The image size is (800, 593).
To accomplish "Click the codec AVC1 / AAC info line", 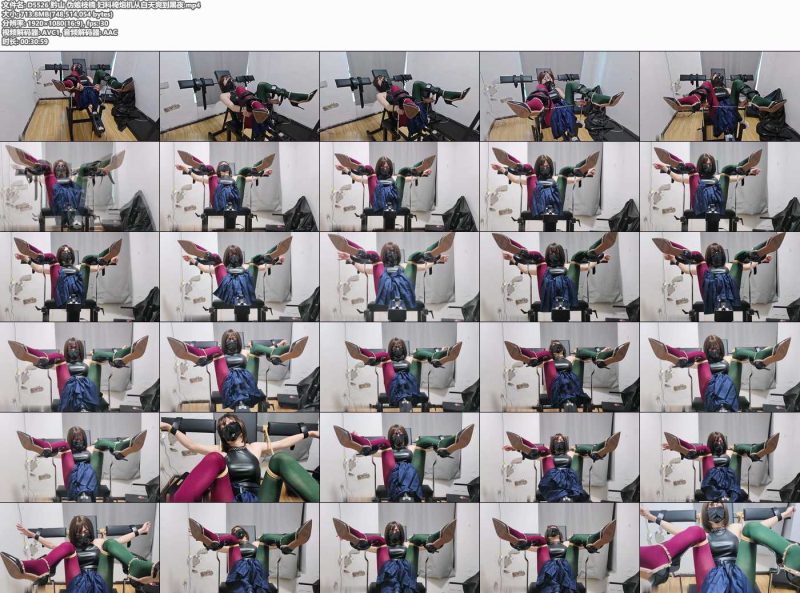I will point(60,32).
